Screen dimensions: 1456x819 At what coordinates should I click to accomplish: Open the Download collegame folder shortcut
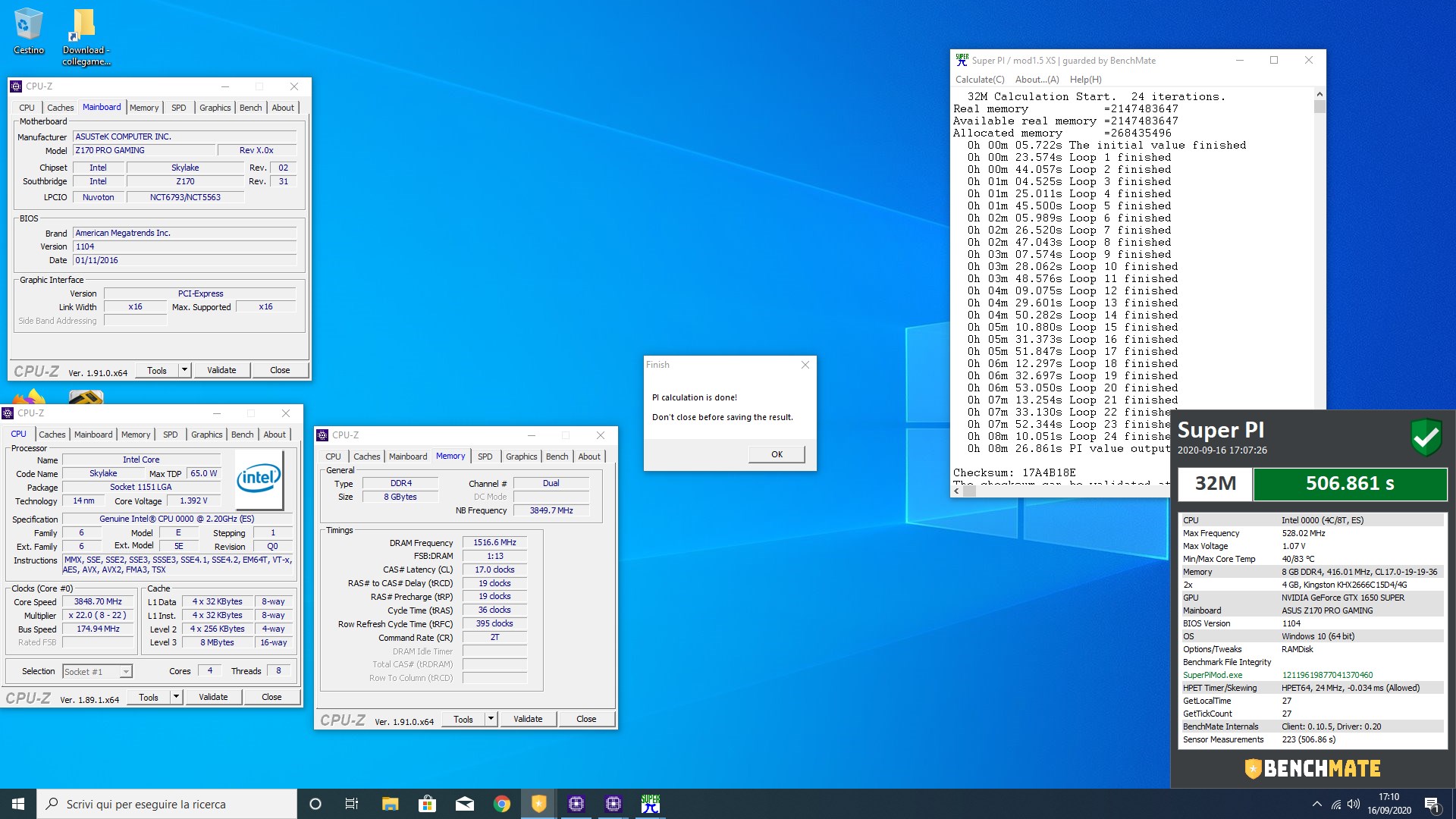86,36
